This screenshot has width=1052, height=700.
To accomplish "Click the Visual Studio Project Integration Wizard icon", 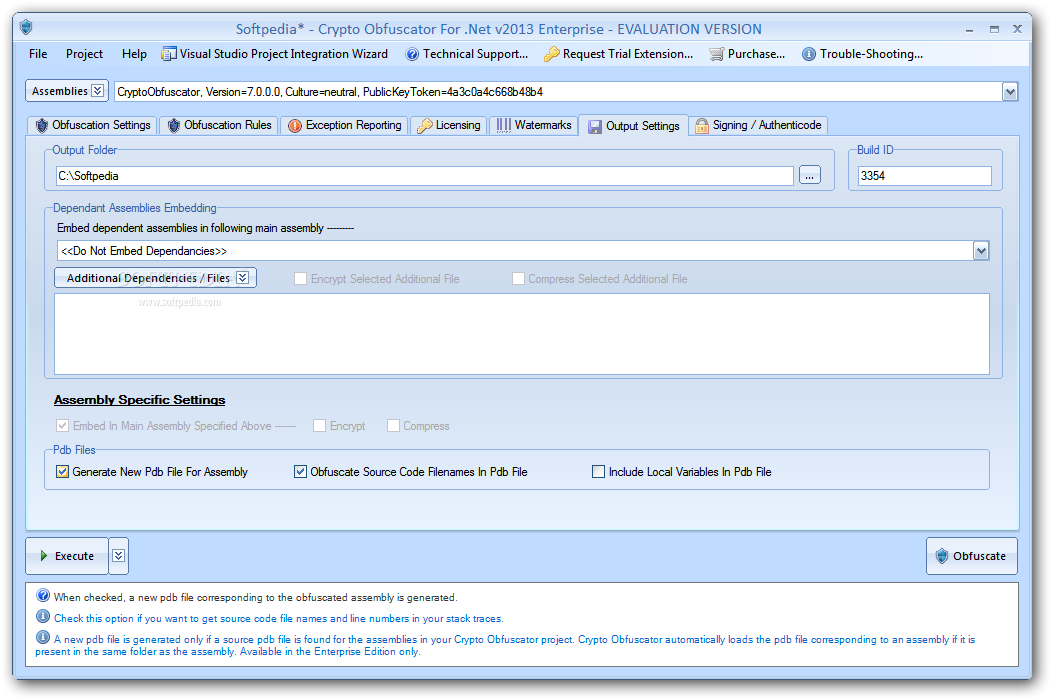I will [x=169, y=54].
